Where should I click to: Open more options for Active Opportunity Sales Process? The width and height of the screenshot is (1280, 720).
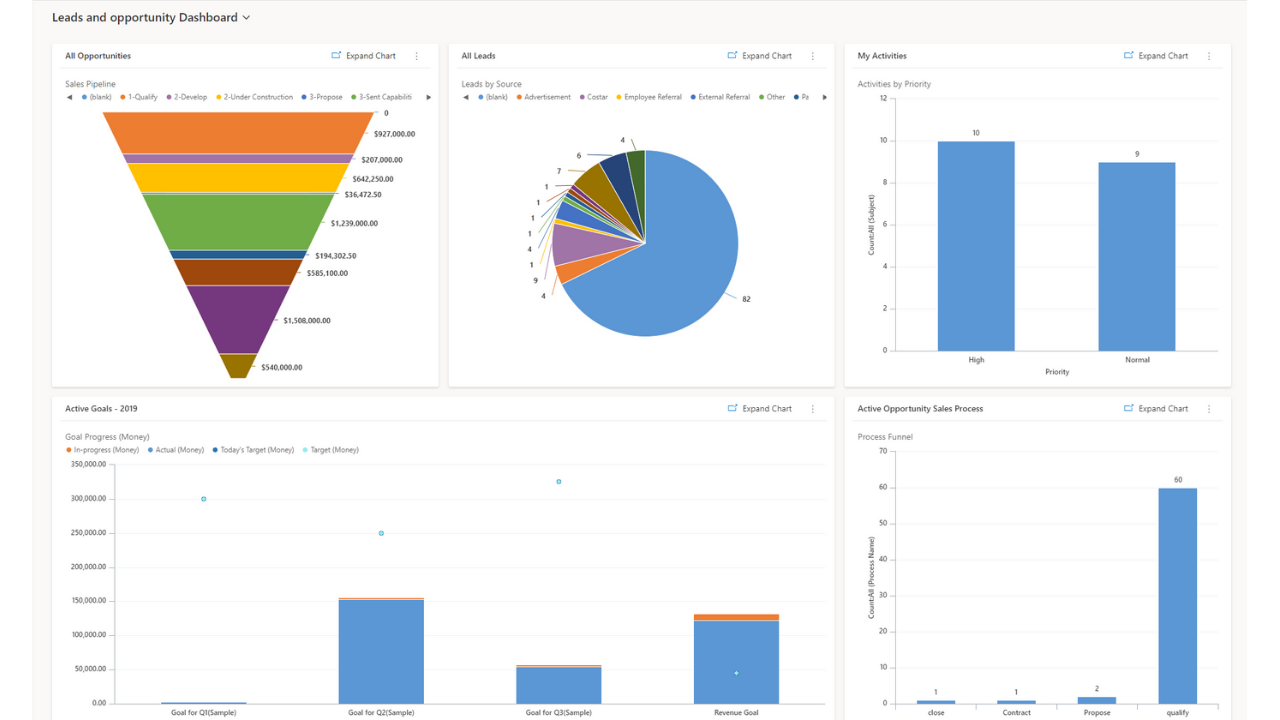[1209, 409]
